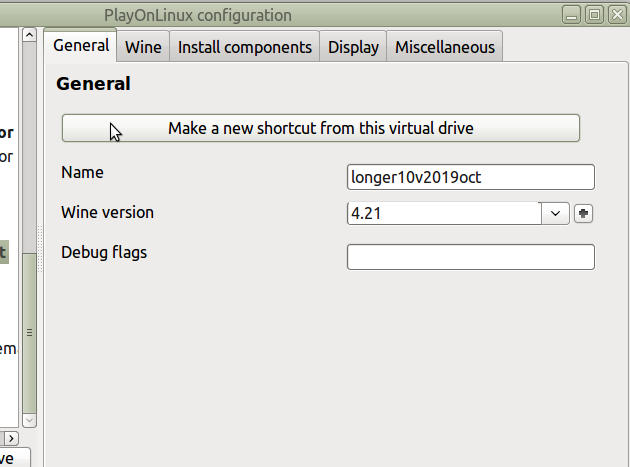Click into the Debug flags field
630x467 pixels.
470,257
